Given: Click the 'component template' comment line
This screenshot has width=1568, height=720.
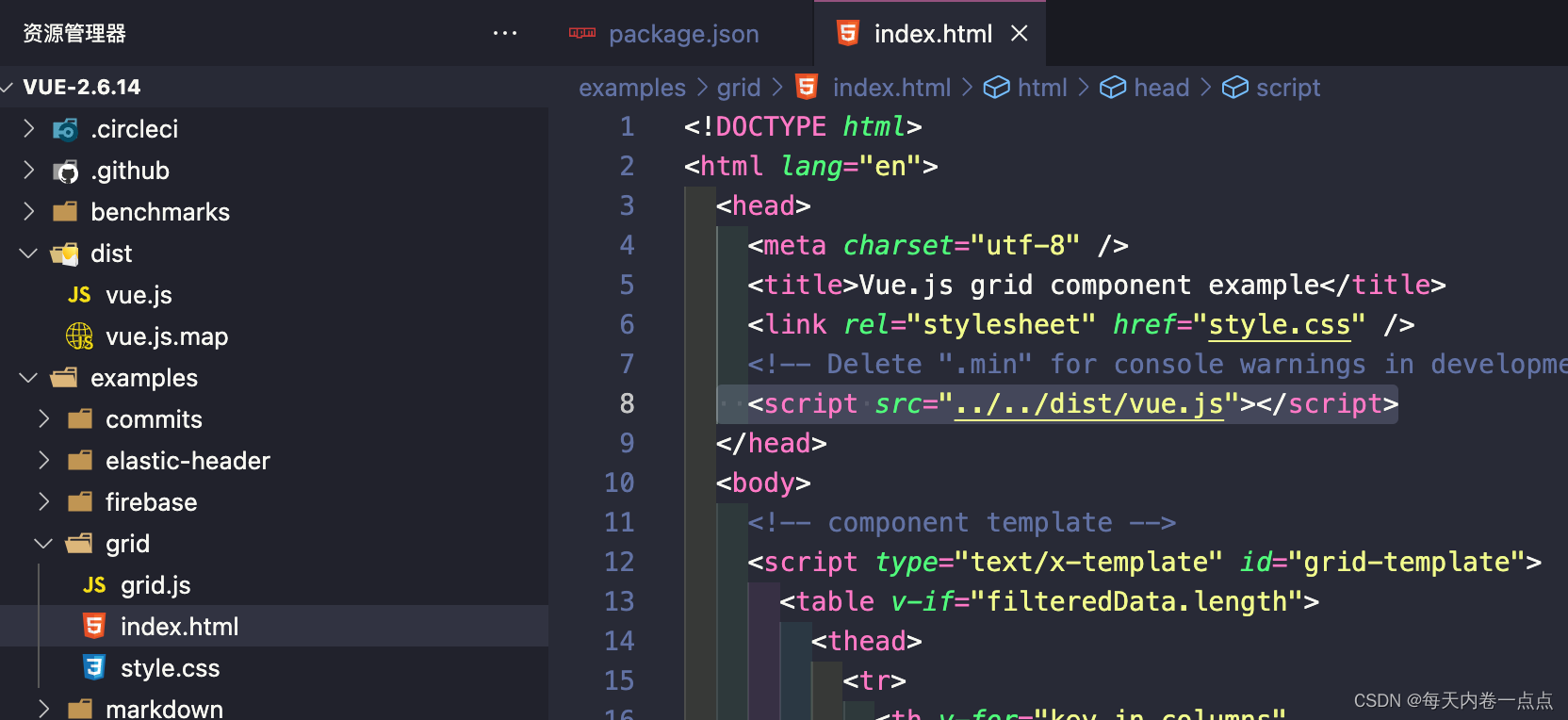Looking at the screenshot, I should pos(962,522).
